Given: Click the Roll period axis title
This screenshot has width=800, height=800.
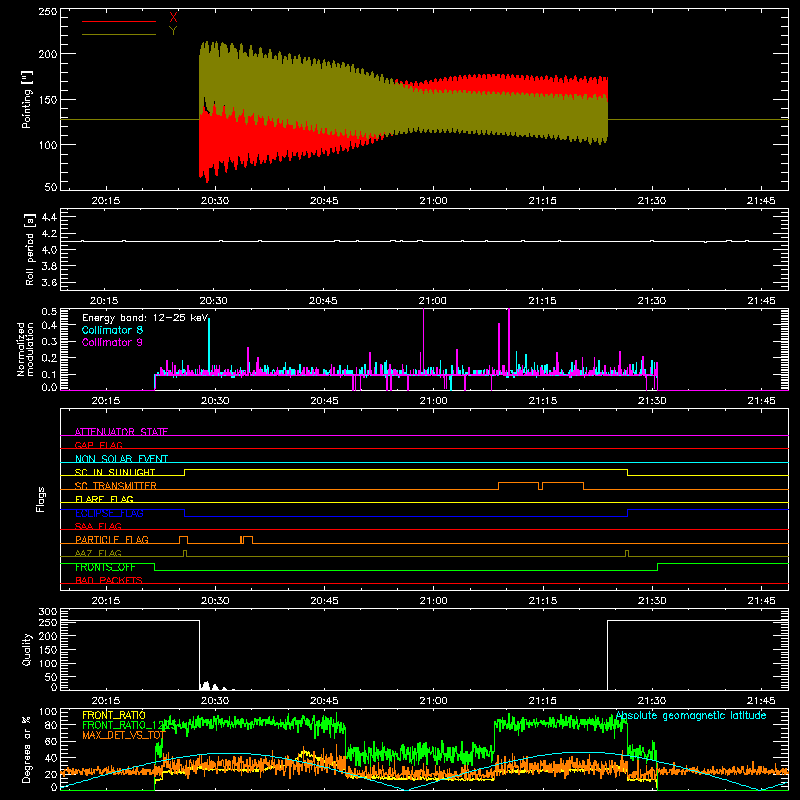Looking at the screenshot, I should tap(30, 249).
